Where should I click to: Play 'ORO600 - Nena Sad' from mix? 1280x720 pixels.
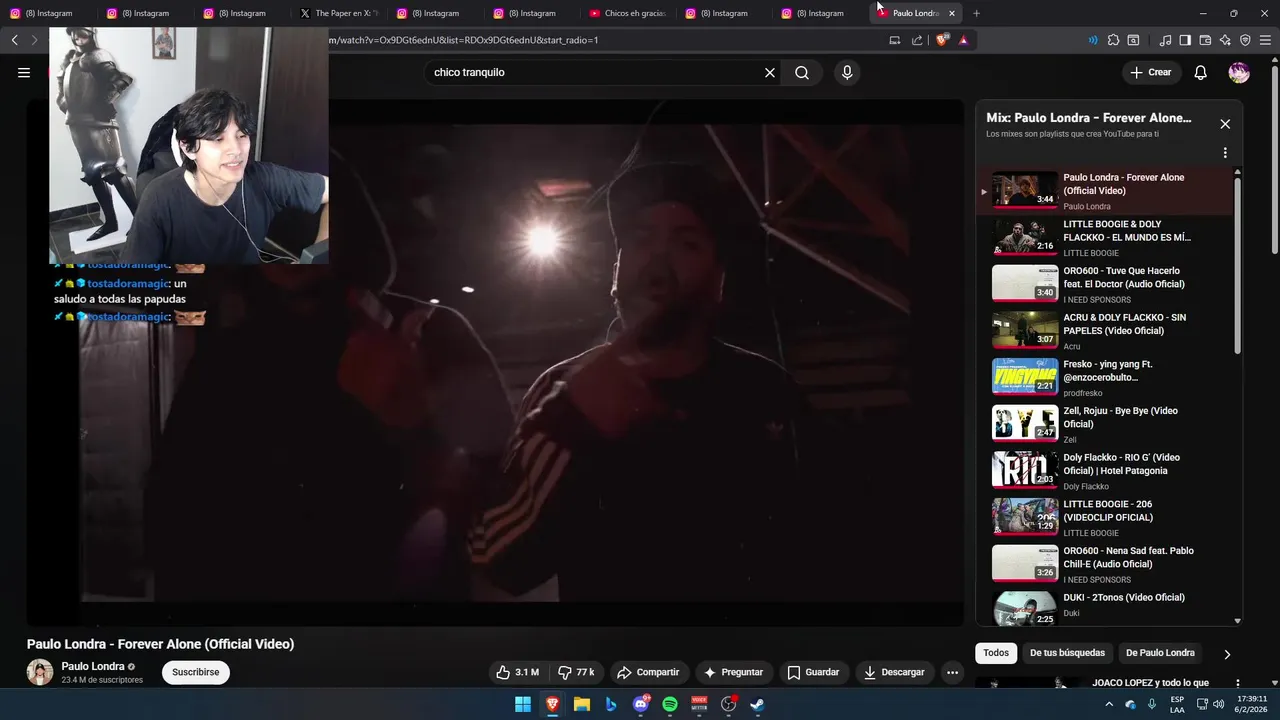(x=1105, y=564)
